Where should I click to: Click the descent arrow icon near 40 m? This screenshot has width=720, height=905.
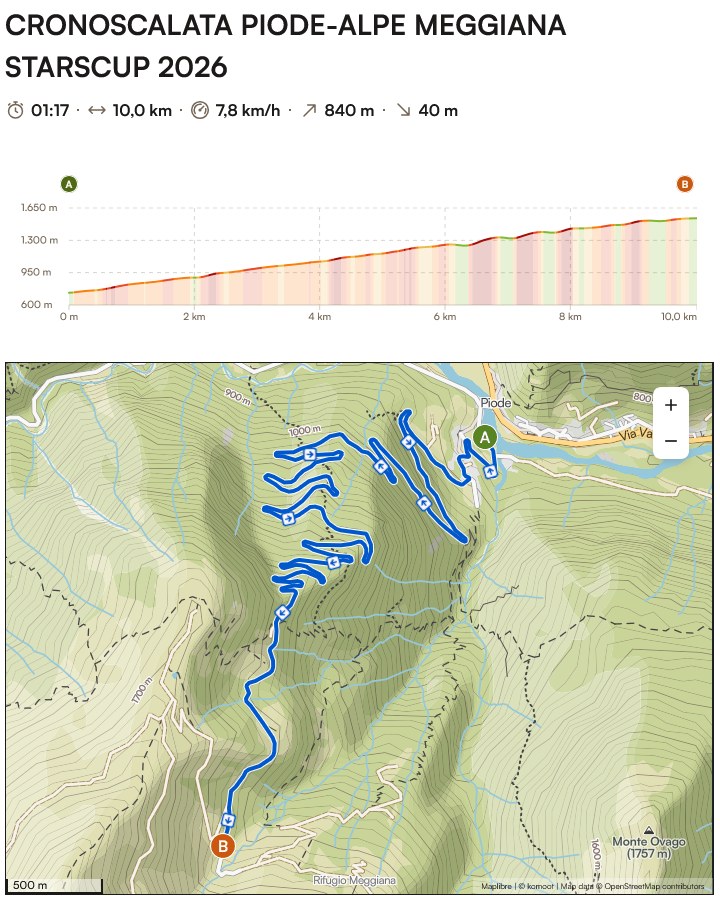(x=403, y=110)
